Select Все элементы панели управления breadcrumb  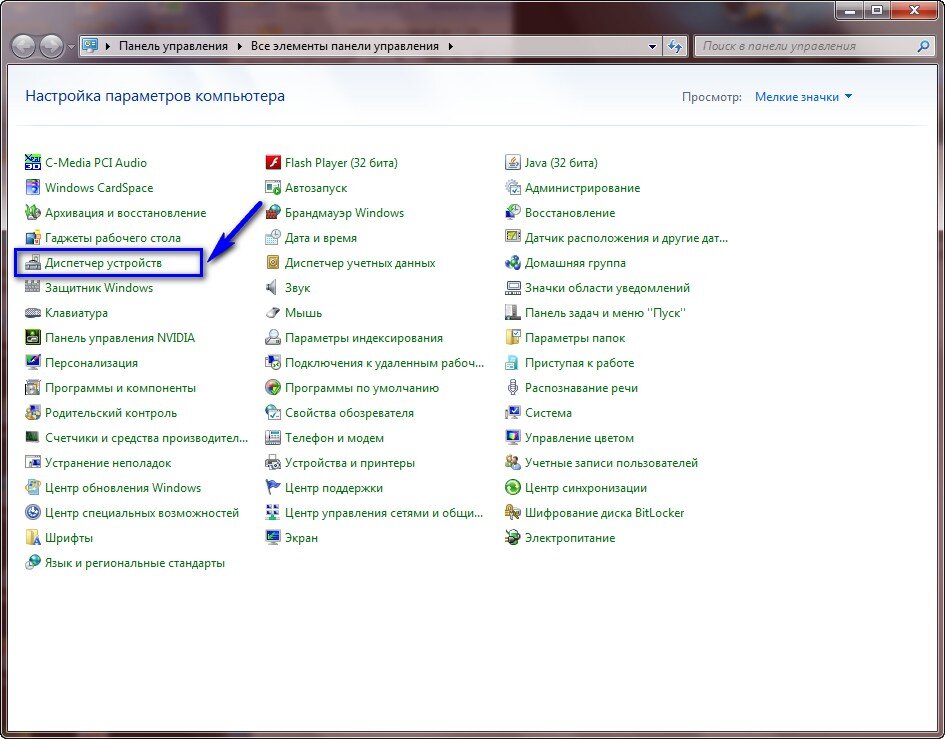345,46
